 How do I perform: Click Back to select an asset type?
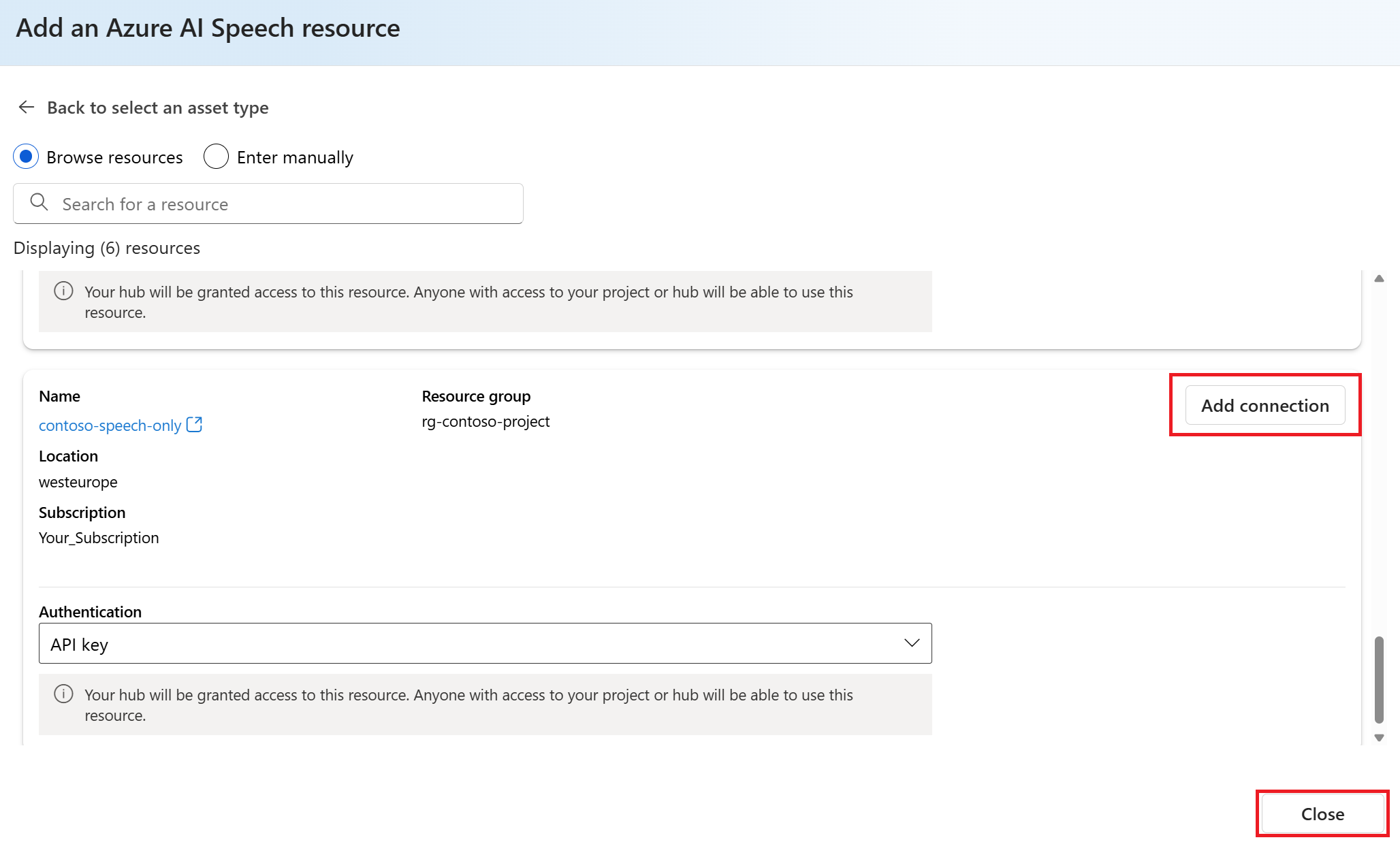[x=157, y=108]
